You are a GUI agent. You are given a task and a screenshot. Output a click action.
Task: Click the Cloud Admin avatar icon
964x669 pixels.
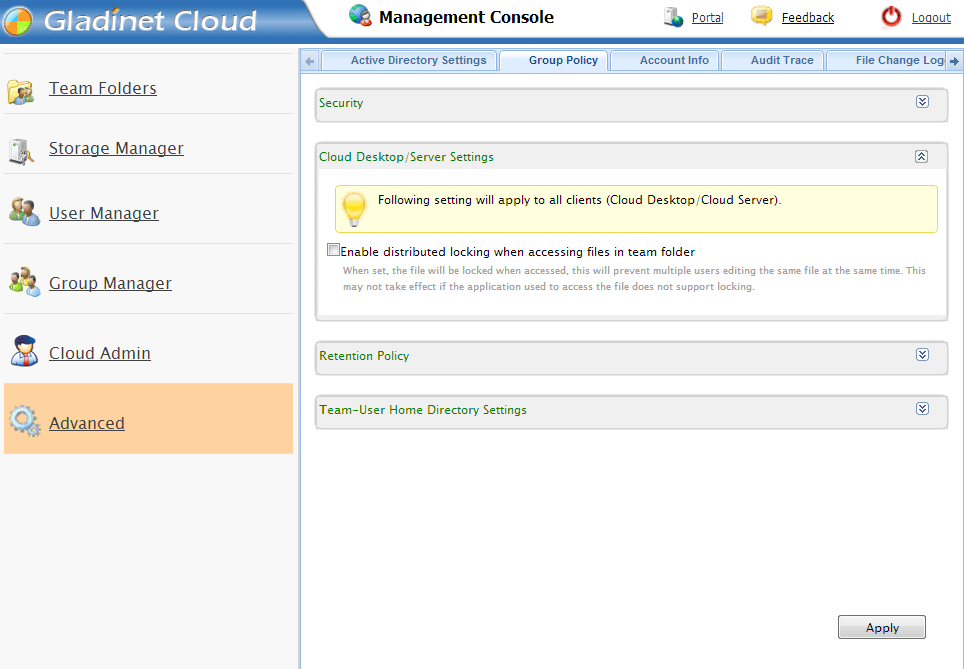(x=25, y=351)
